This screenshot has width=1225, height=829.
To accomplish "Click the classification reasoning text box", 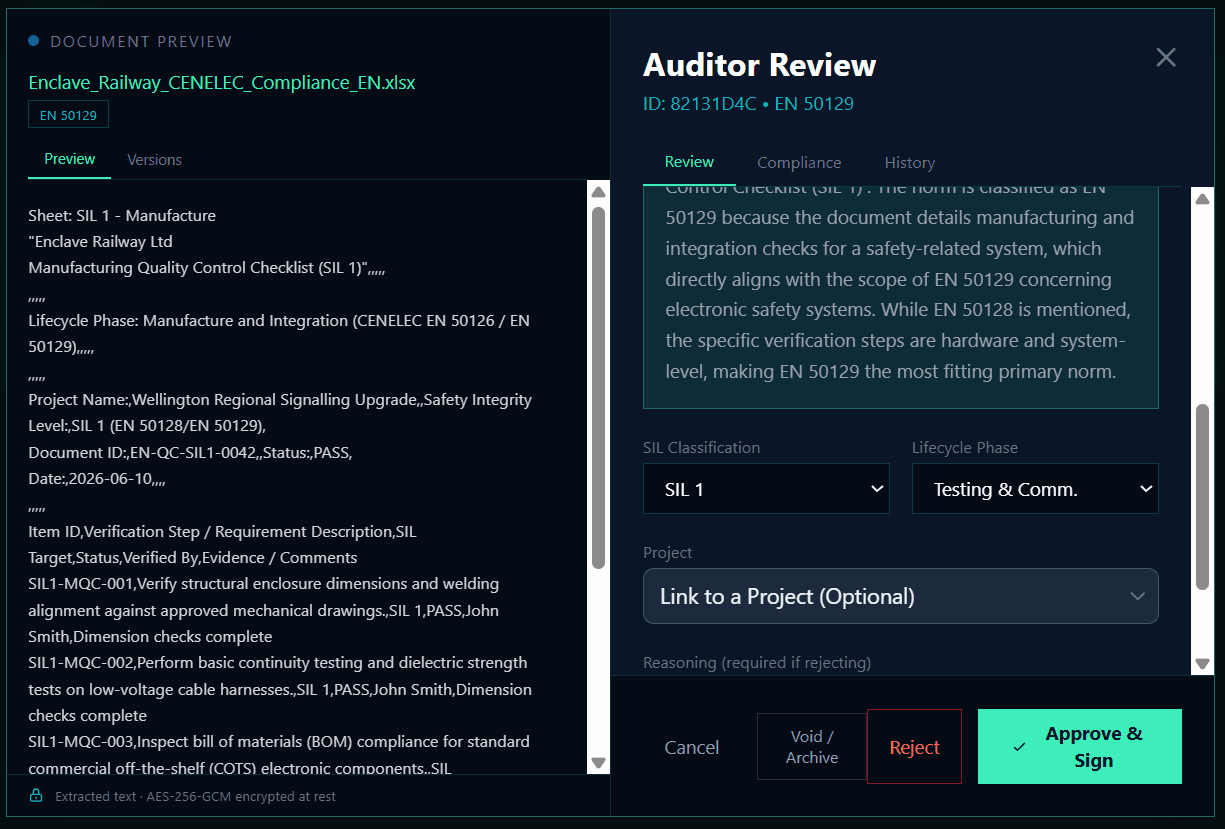I will (901, 297).
